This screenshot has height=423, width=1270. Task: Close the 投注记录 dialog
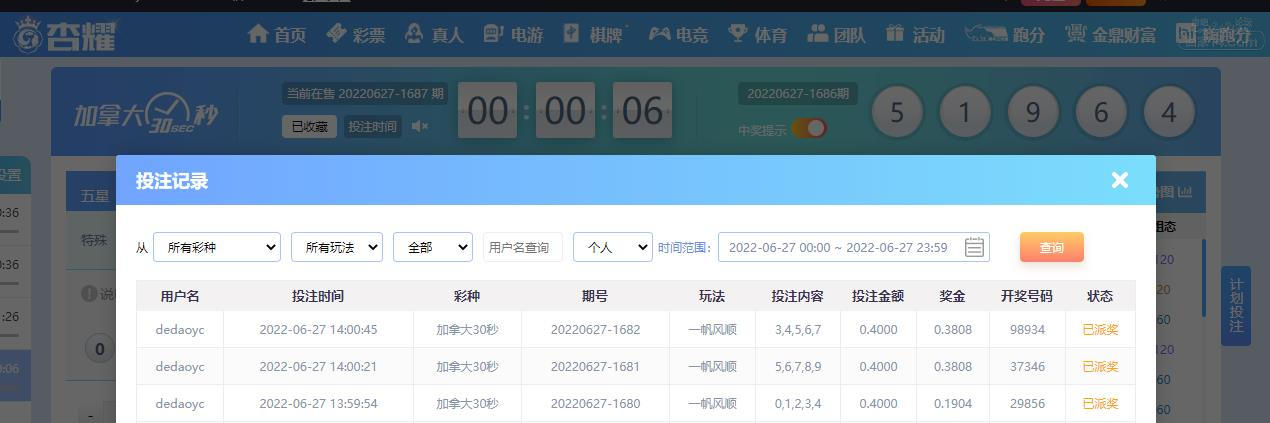tap(1119, 180)
